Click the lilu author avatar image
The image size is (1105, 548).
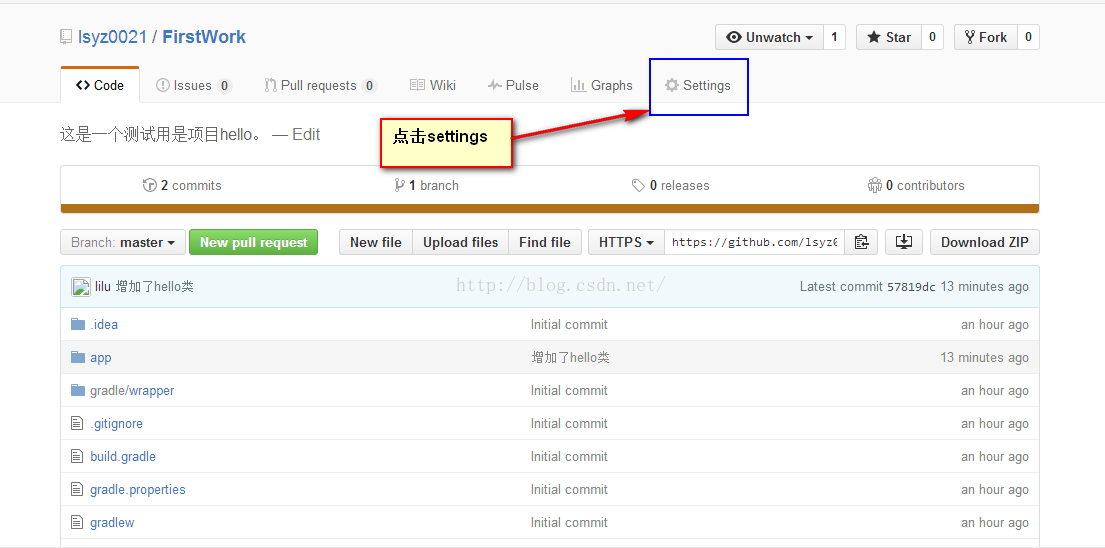80,287
